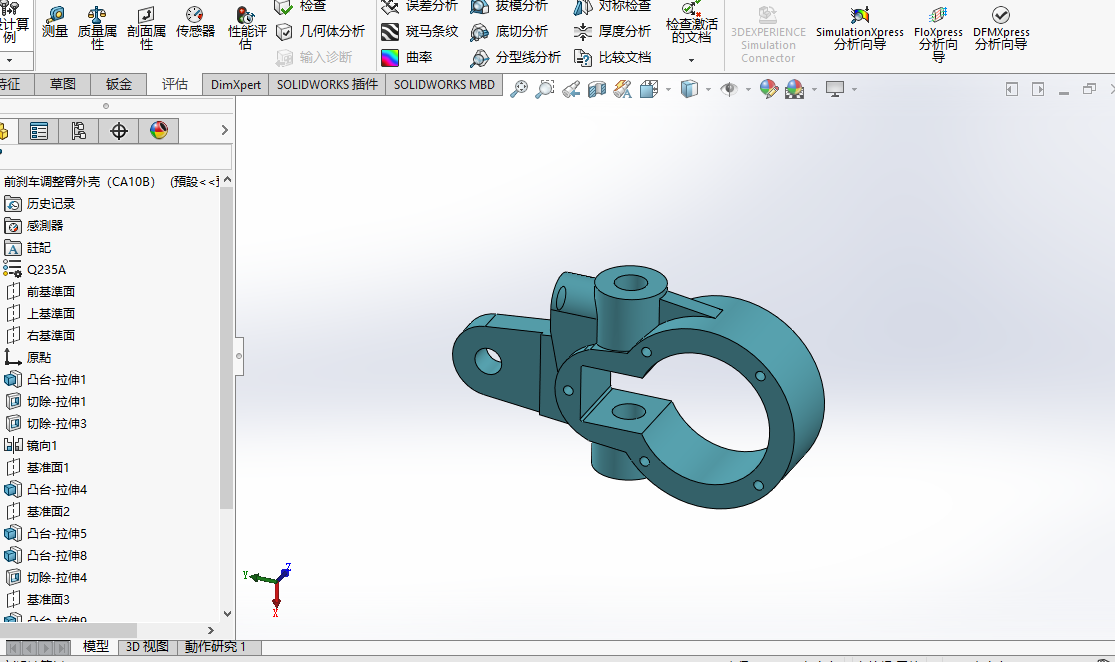Open DimXpertManager crosshair tab
Screen dimensions: 1115x662
coord(119,131)
